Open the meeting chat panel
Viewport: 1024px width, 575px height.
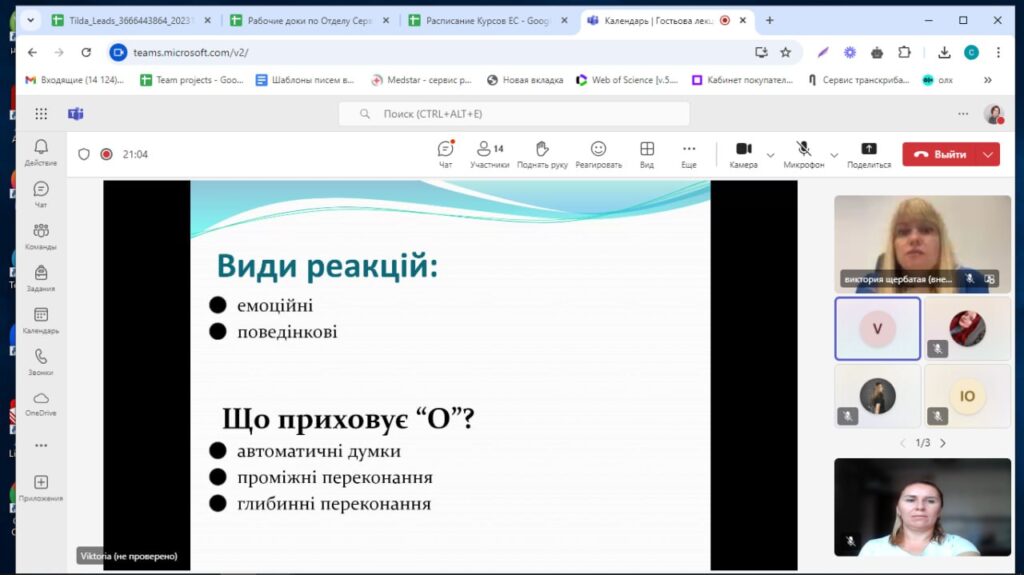(x=446, y=154)
